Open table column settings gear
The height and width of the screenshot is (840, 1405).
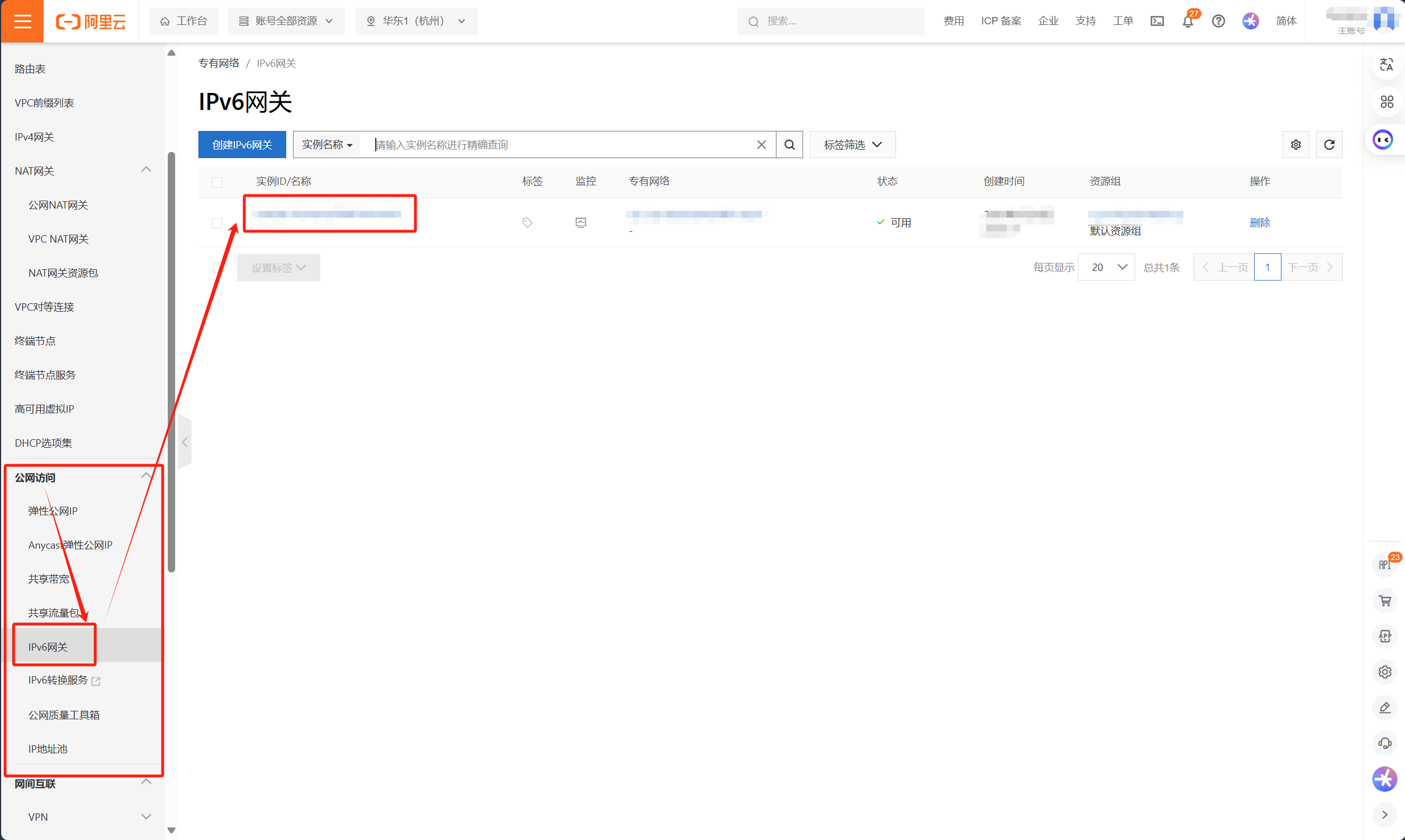click(x=1296, y=145)
